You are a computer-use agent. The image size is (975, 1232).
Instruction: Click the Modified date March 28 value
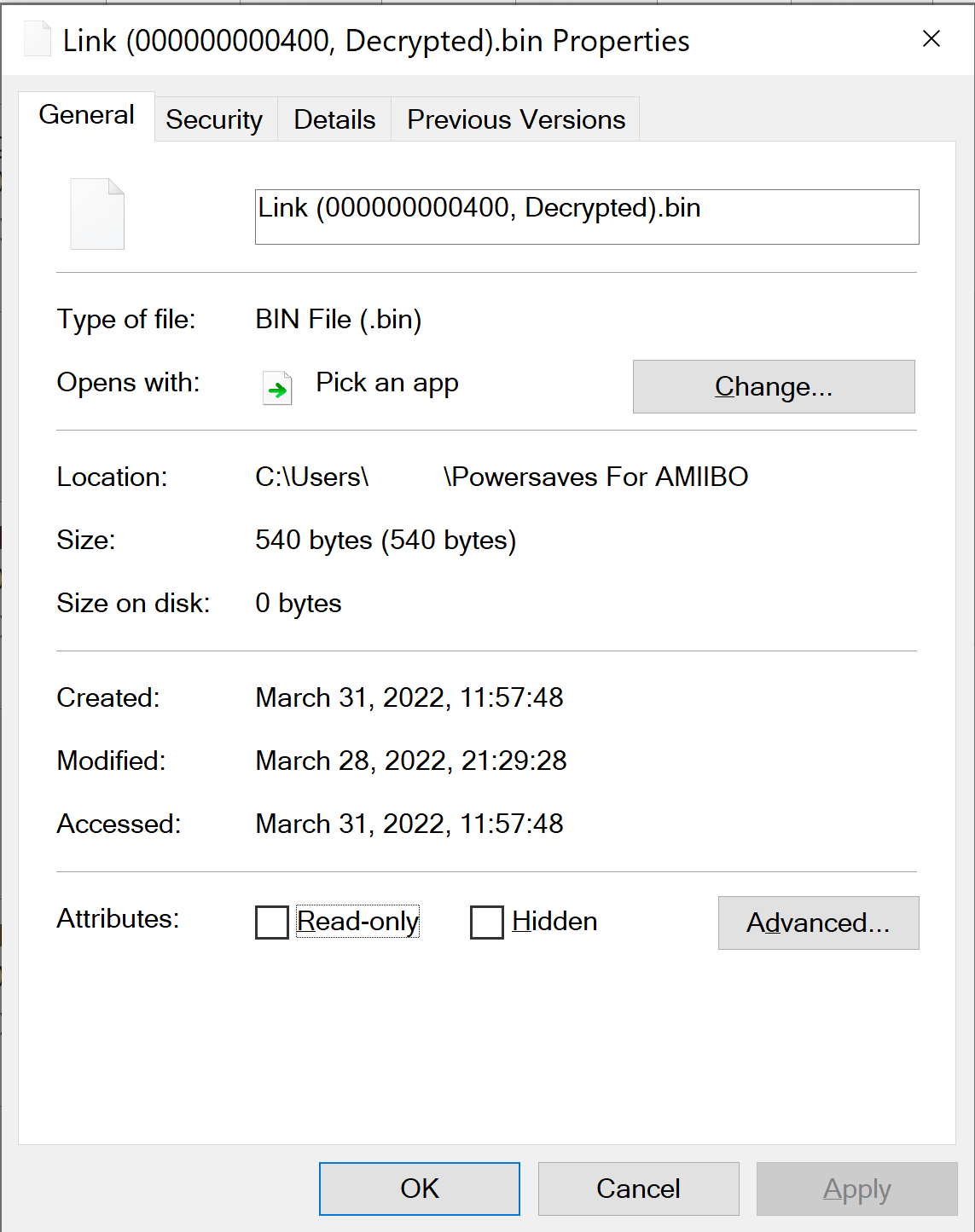click(411, 761)
